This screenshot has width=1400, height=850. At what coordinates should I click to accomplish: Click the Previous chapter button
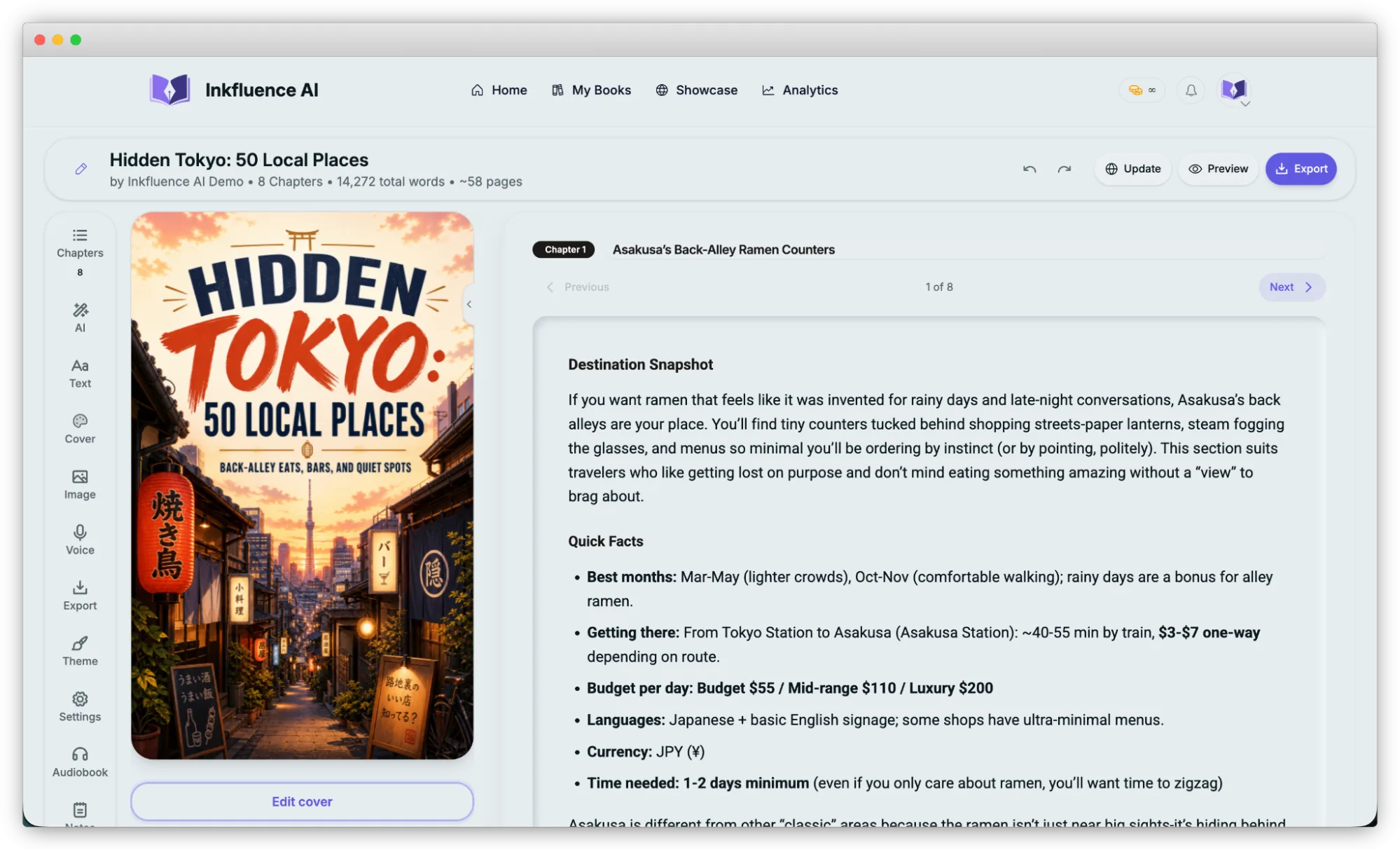[x=578, y=287]
